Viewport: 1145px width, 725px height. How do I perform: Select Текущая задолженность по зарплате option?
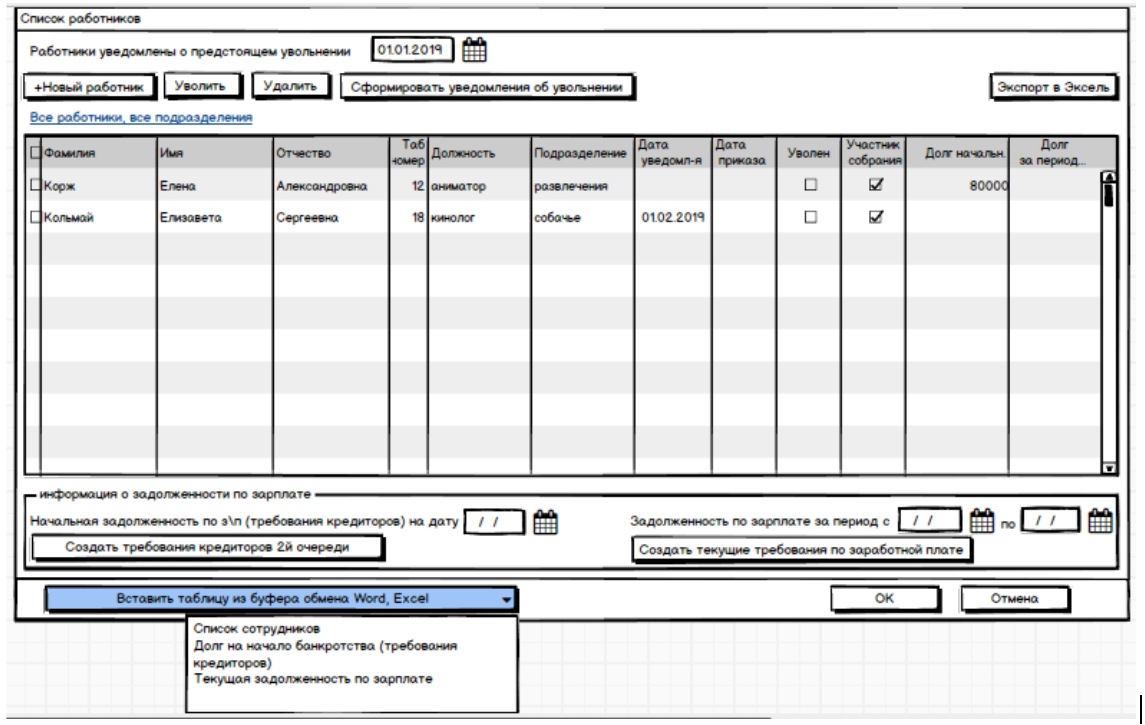click(313, 679)
